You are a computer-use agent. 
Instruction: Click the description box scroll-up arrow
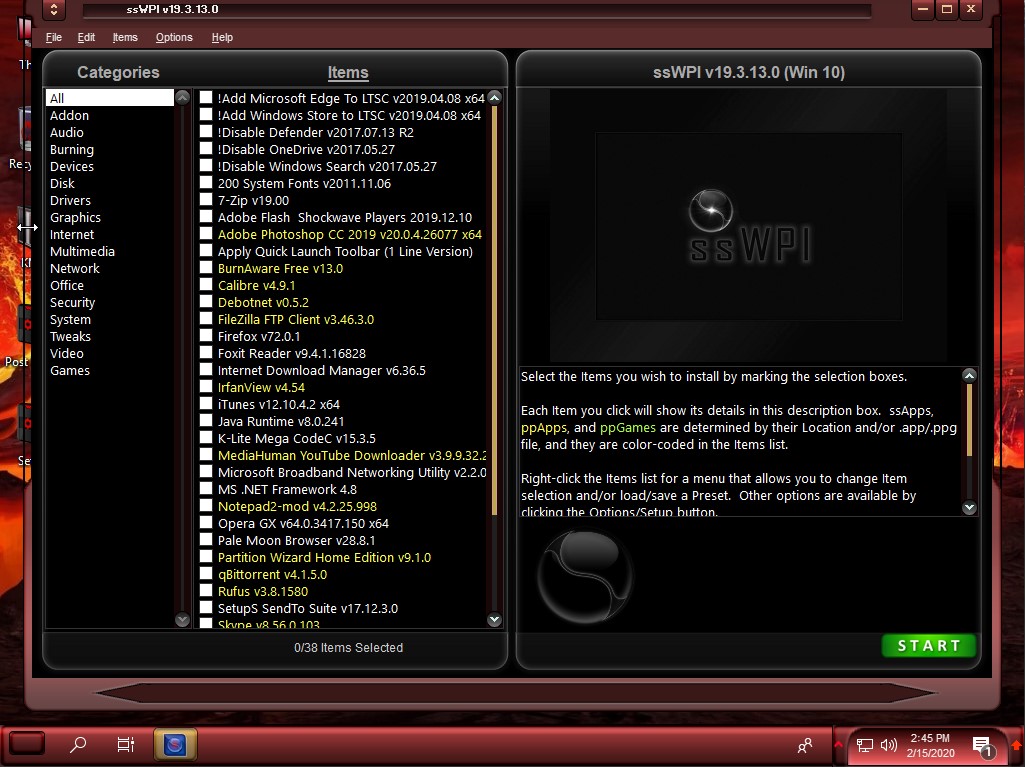point(969,375)
